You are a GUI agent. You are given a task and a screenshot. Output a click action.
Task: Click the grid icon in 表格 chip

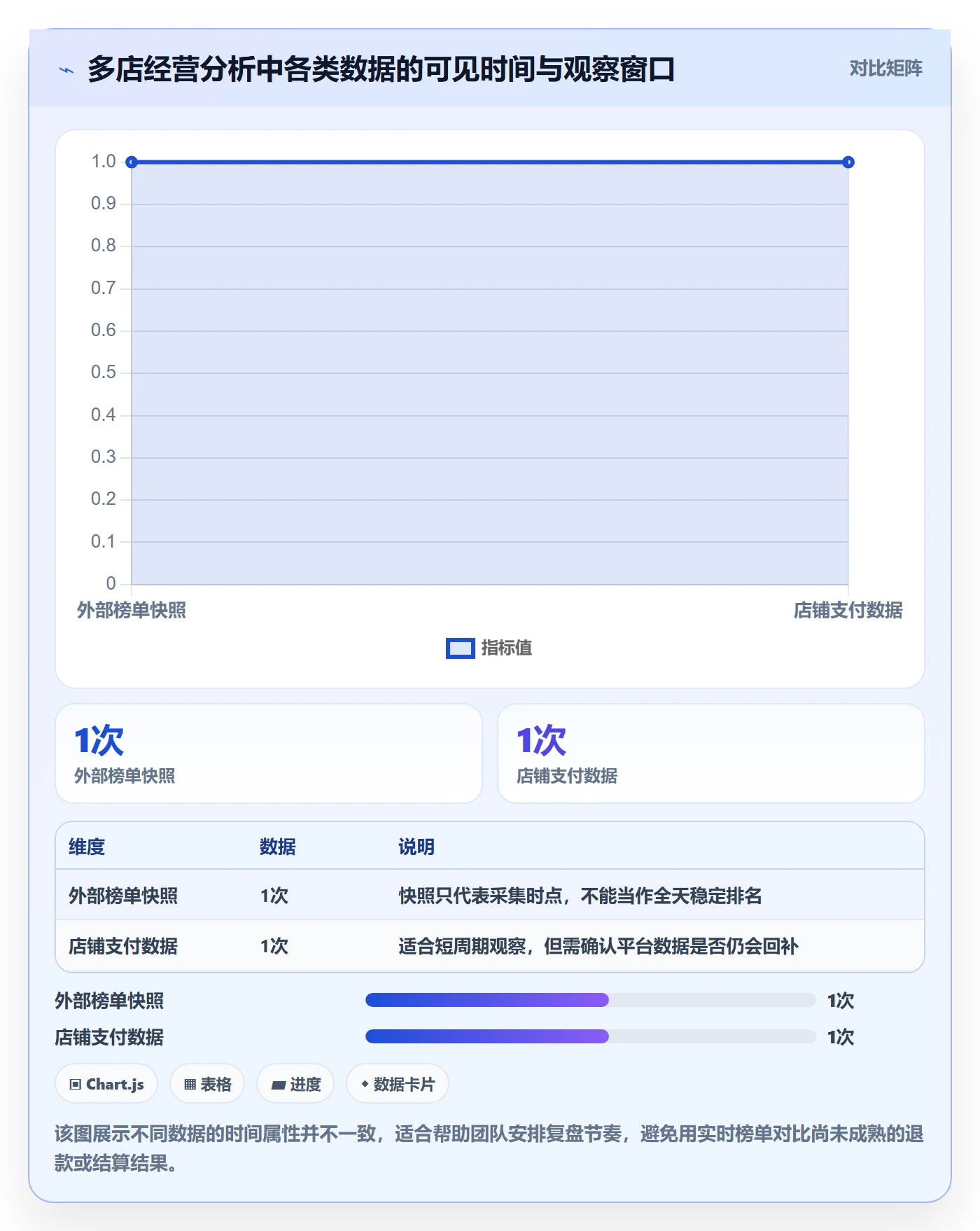[x=190, y=1085]
